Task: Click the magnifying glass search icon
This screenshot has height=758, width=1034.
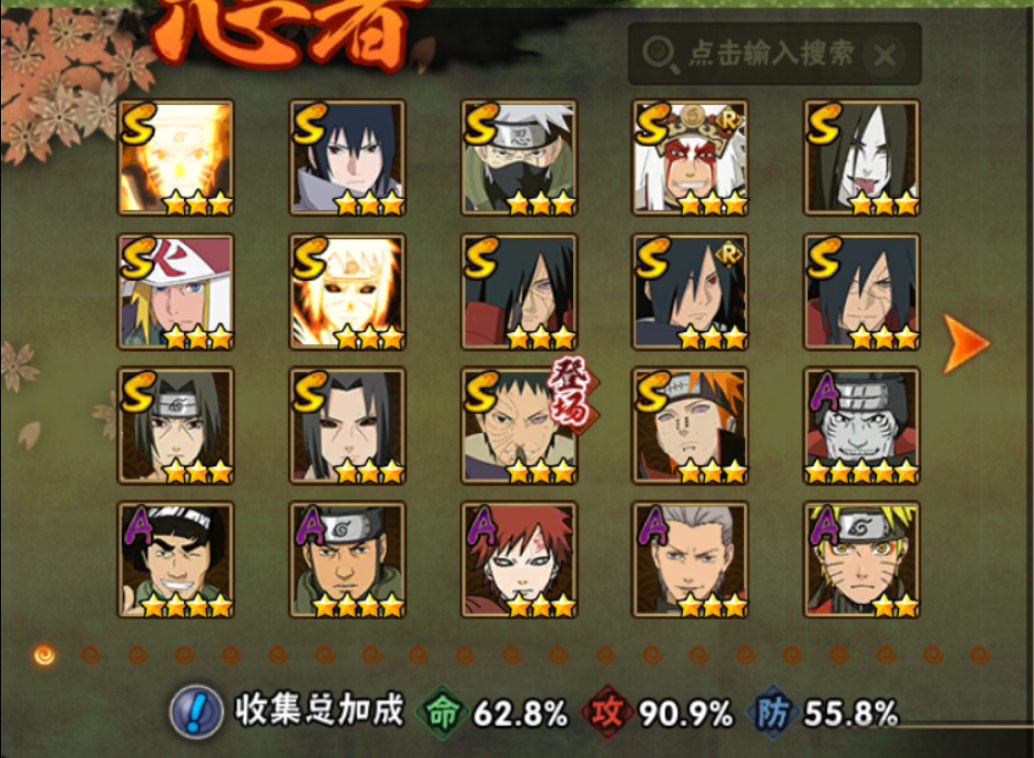Action: (659, 55)
